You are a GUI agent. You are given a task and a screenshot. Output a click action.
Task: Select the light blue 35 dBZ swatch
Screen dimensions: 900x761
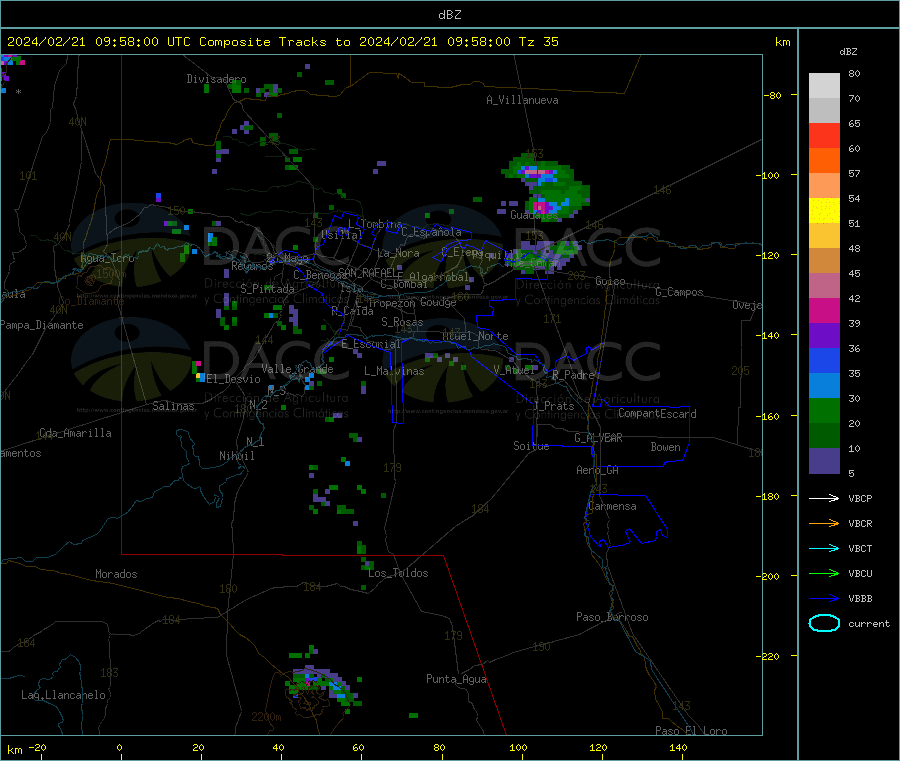[824, 386]
